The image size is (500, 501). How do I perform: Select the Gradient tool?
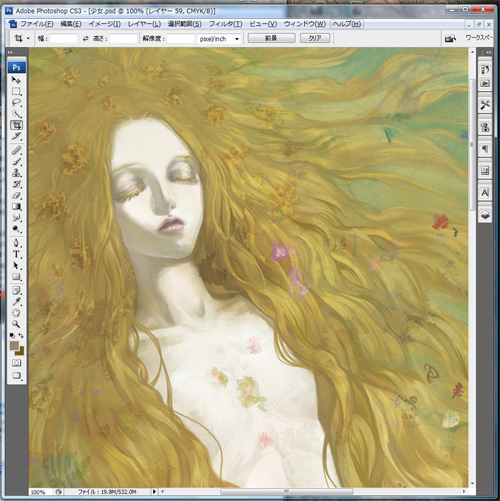point(16,207)
